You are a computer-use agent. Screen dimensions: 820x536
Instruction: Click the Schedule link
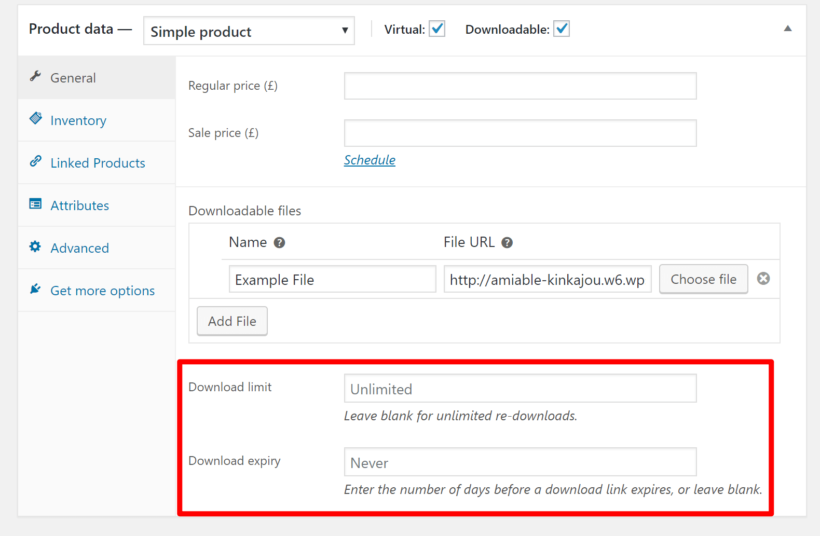[370, 160]
